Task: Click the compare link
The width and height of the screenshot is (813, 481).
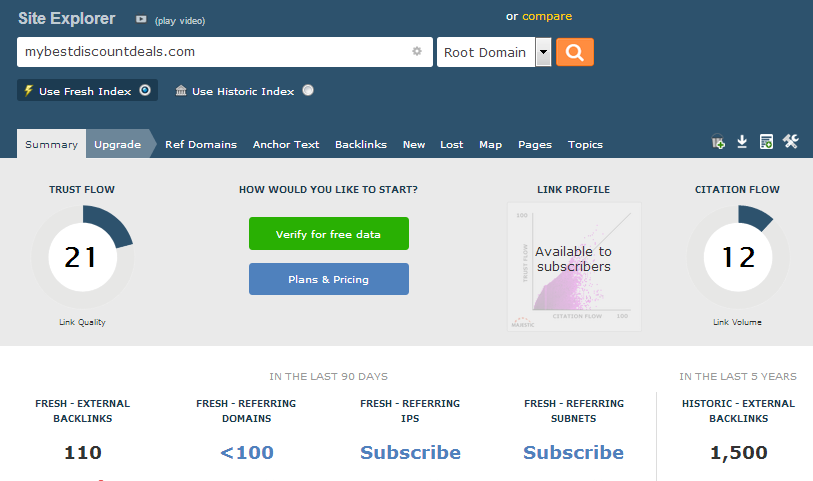Action: click(x=547, y=16)
